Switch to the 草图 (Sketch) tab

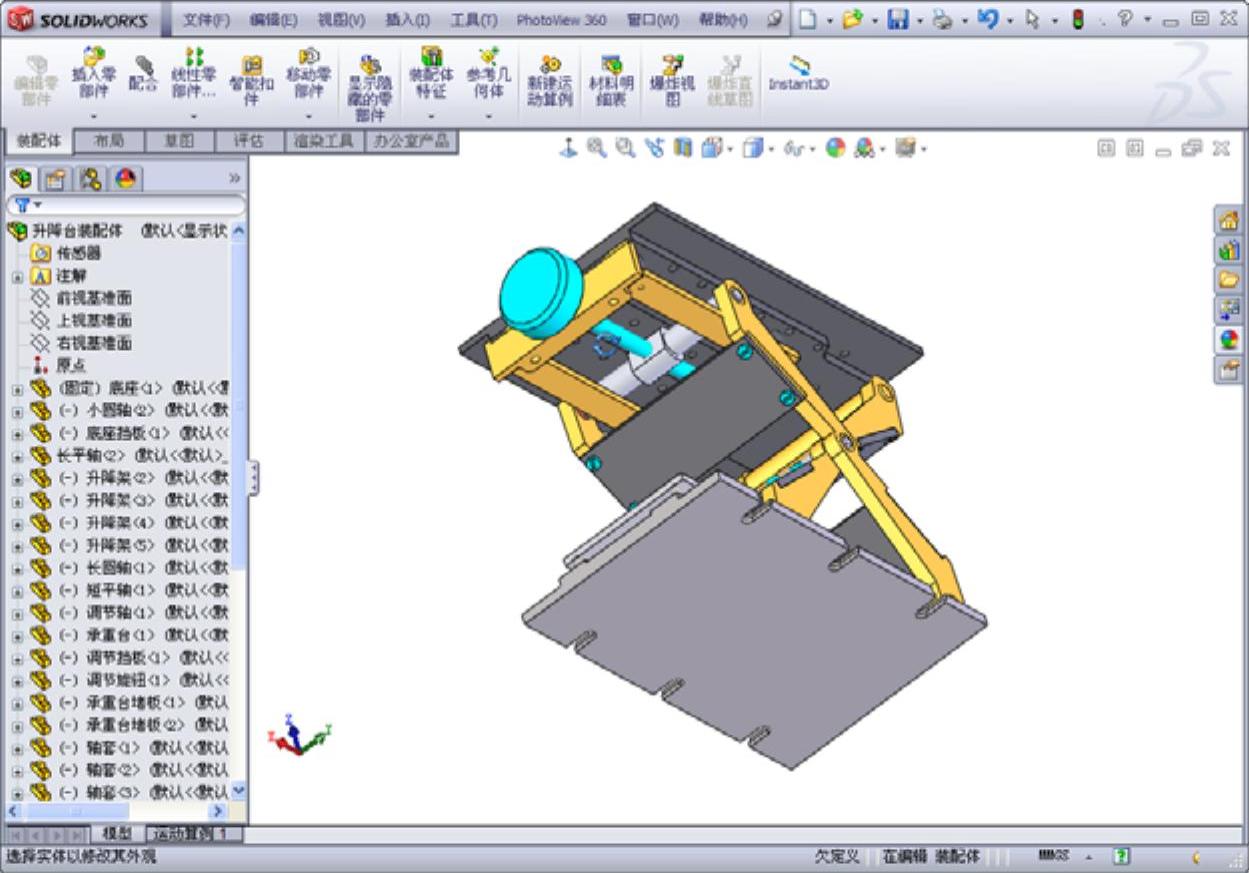click(179, 141)
